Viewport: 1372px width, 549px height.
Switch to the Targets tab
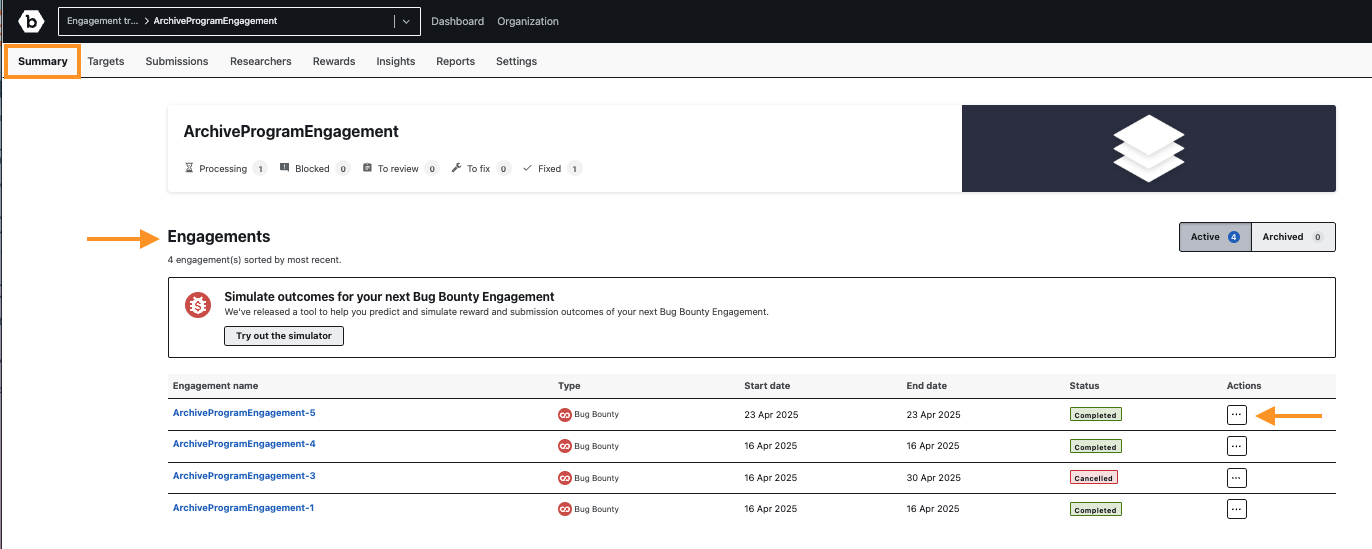106,61
